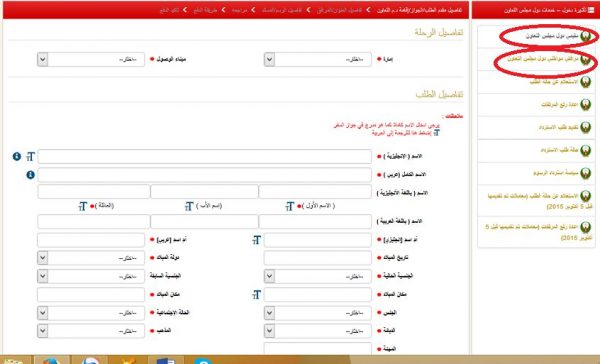
Task: Open the previous nationality dropdown
Action: click(x=91, y=276)
